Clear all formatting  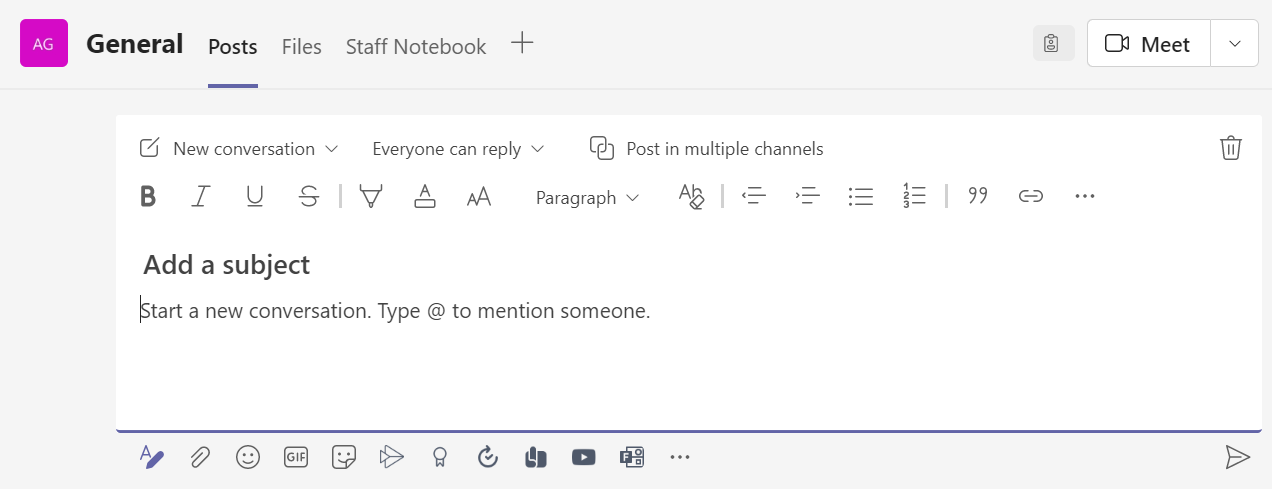(692, 196)
